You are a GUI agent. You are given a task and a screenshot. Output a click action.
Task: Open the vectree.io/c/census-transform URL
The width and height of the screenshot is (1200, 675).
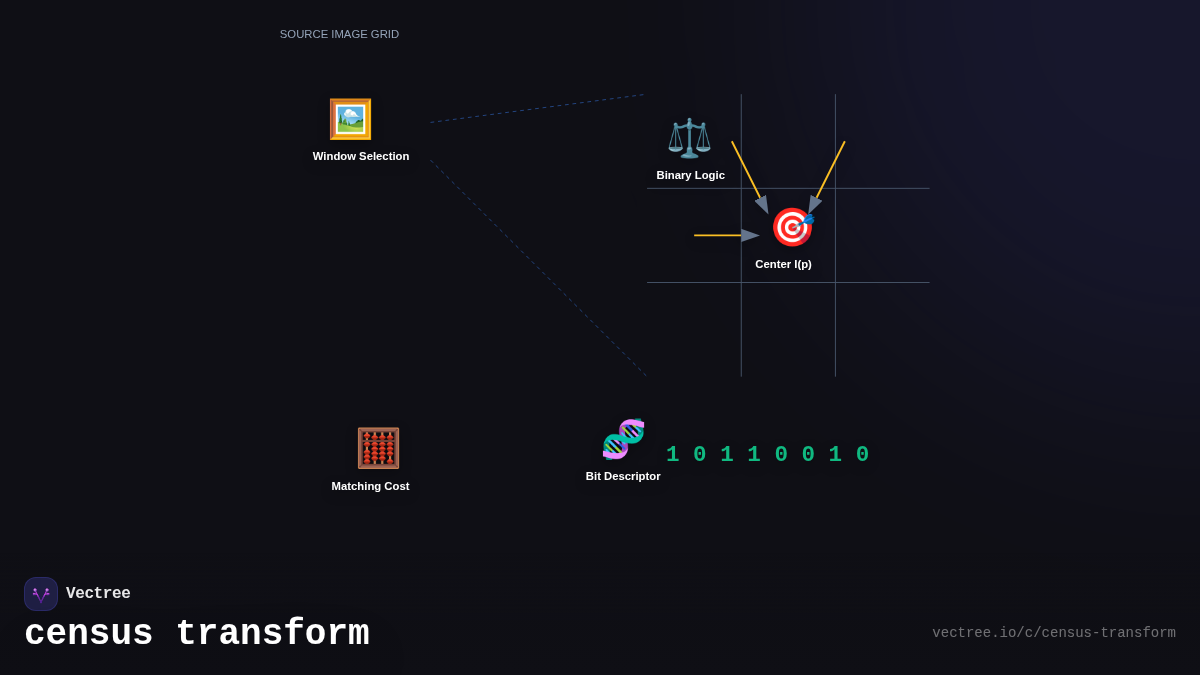(x=1053, y=633)
